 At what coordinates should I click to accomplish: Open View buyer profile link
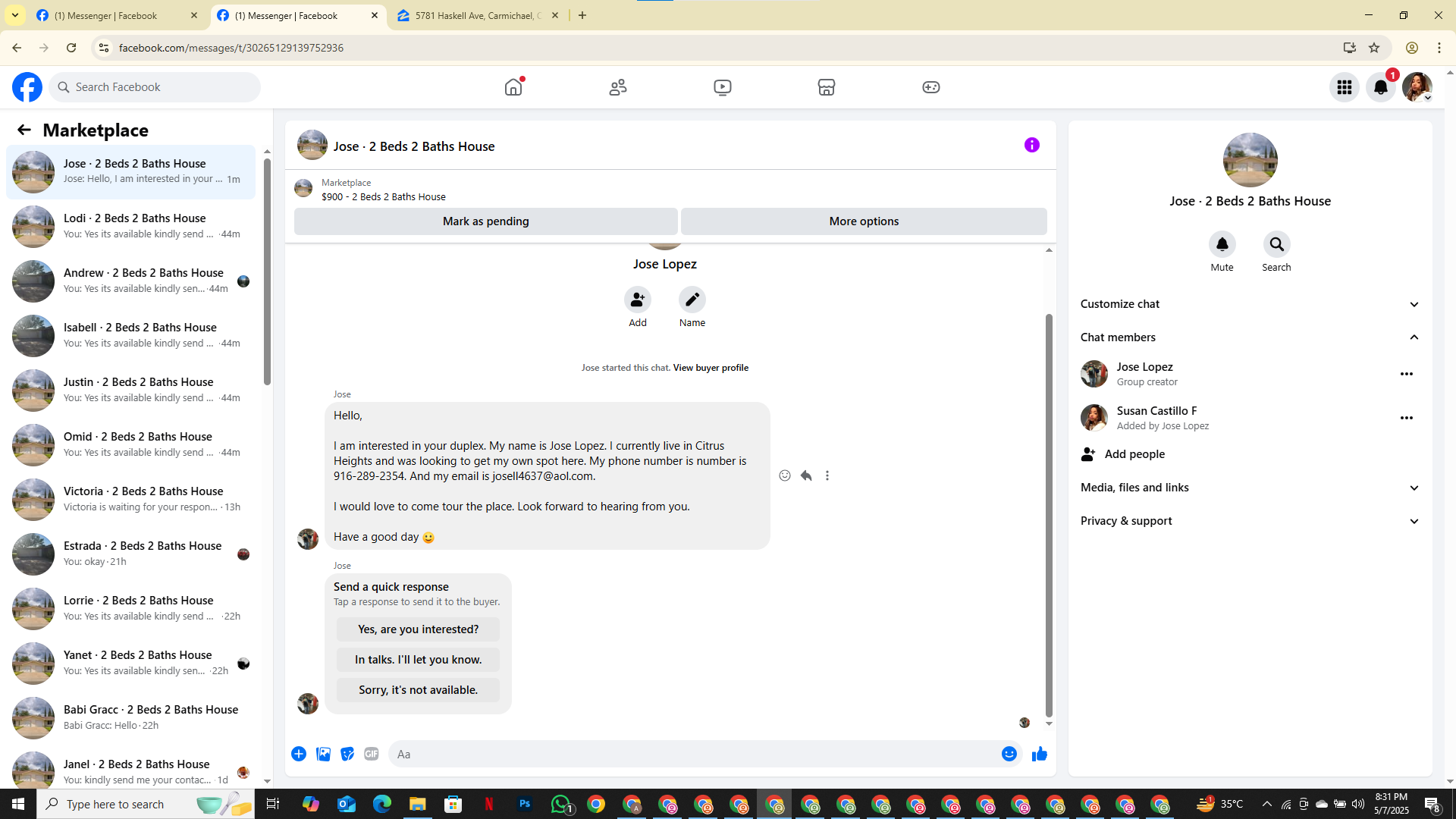pos(710,368)
